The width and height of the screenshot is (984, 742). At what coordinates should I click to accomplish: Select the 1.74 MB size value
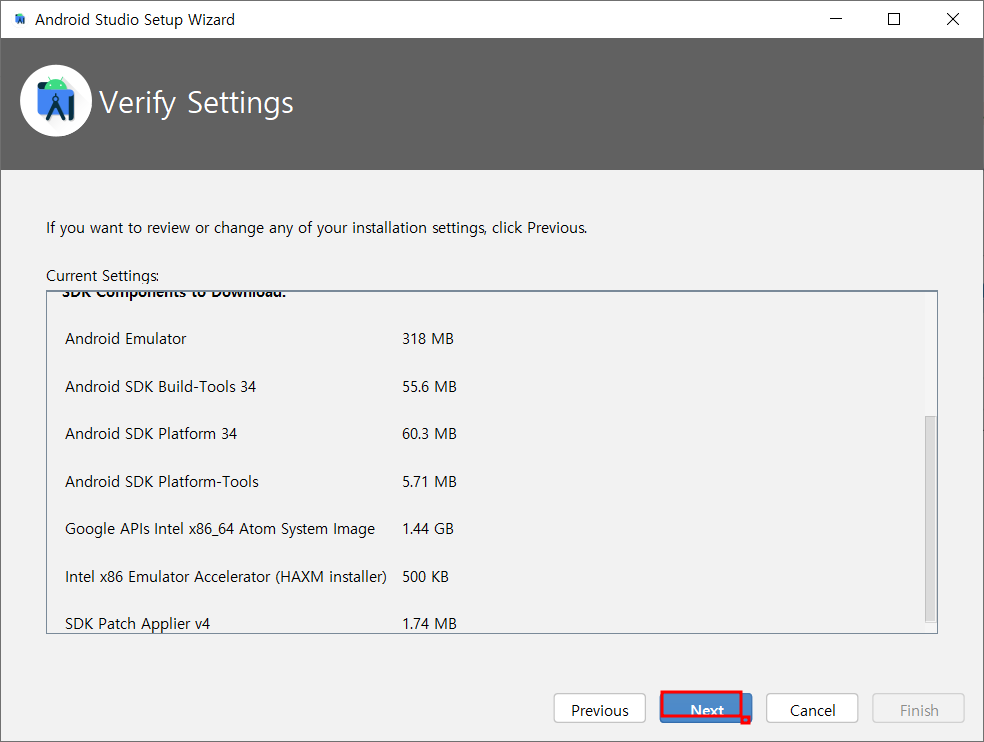pyautogui.click(x=429, y=624)
